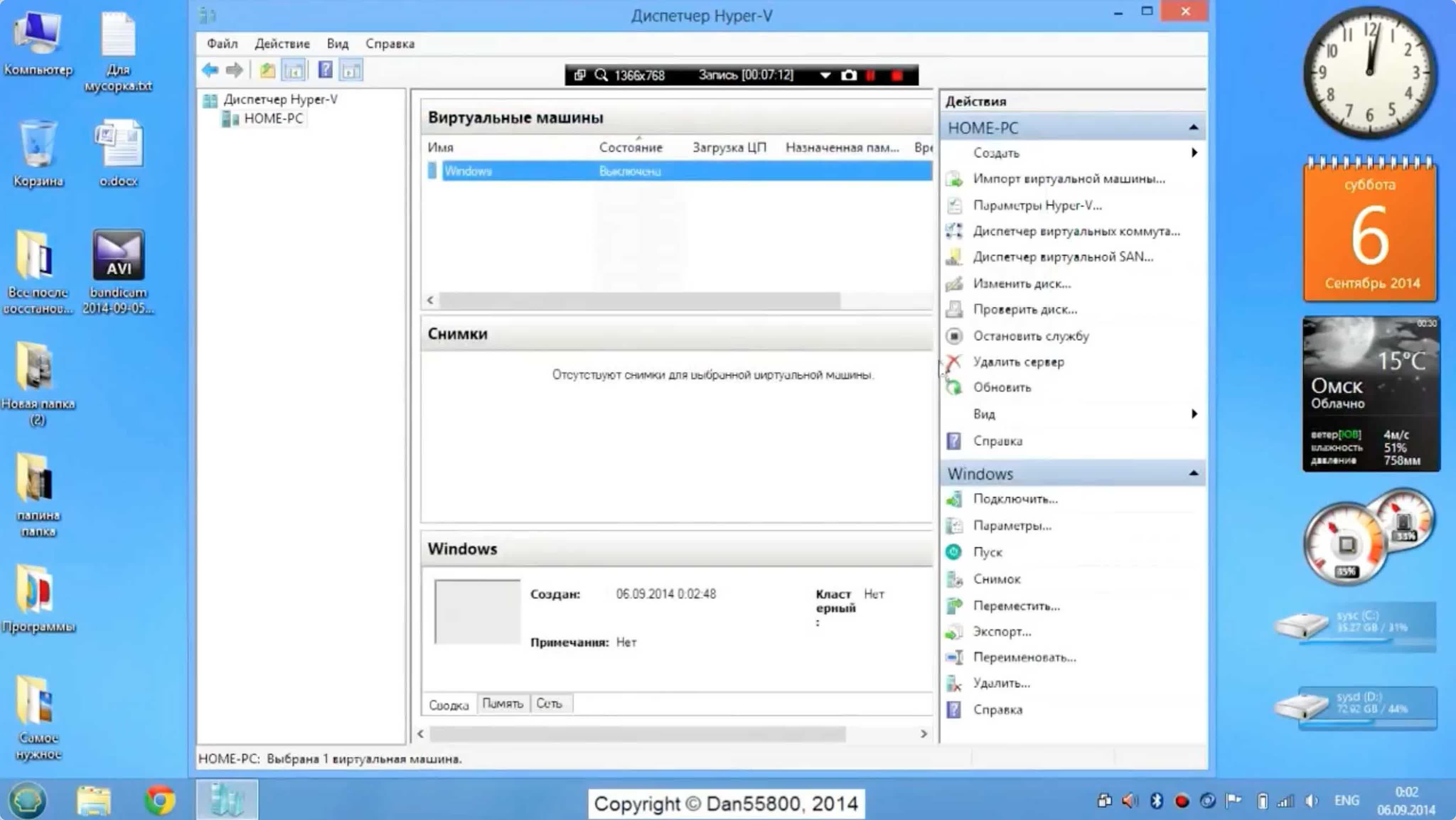Toggle the Actions pane toolbar icon
Viewport: 1456px width, 820px height.
(x=352, y=71)
